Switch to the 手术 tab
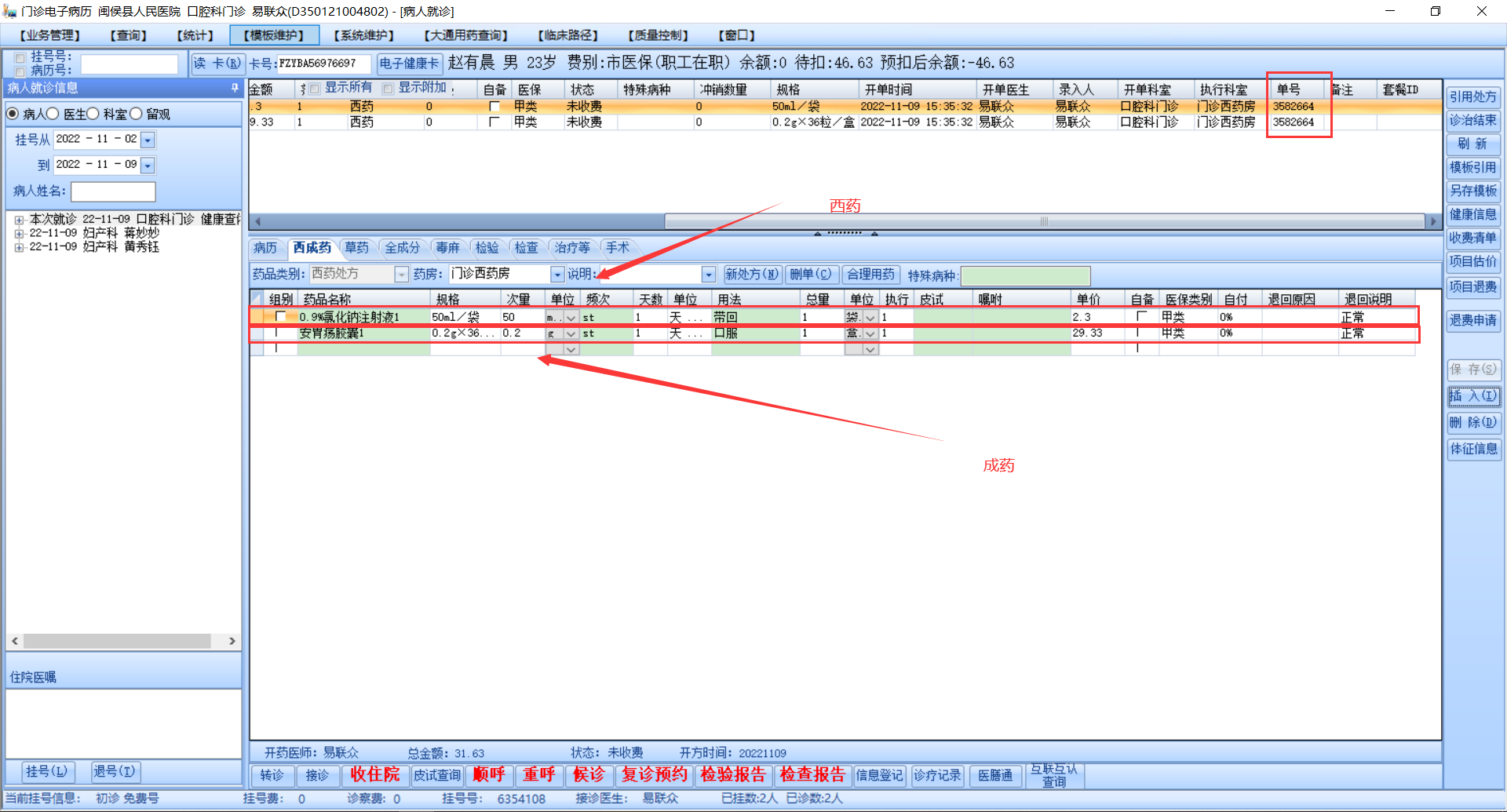Viewport: 1507px width, 812px height. pos(617,248)
